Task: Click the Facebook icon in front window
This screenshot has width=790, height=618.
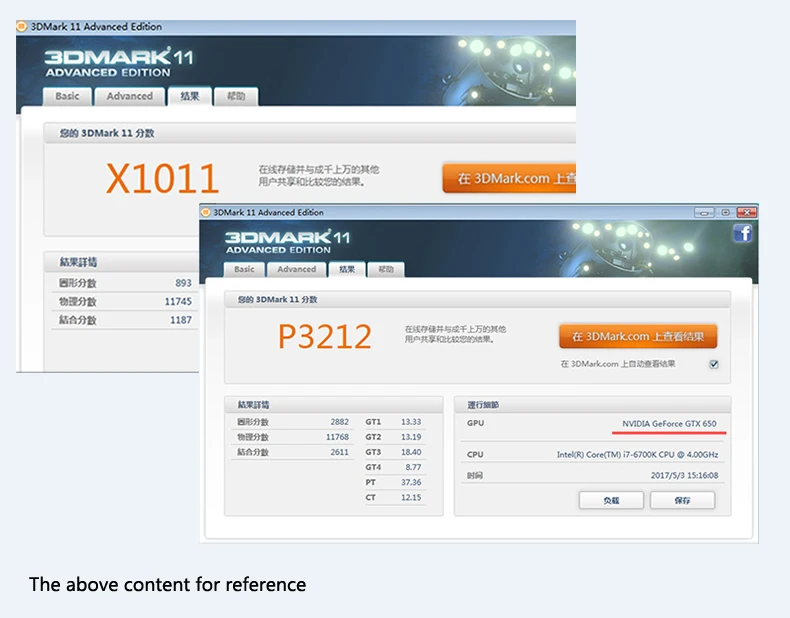Action: 743,233
